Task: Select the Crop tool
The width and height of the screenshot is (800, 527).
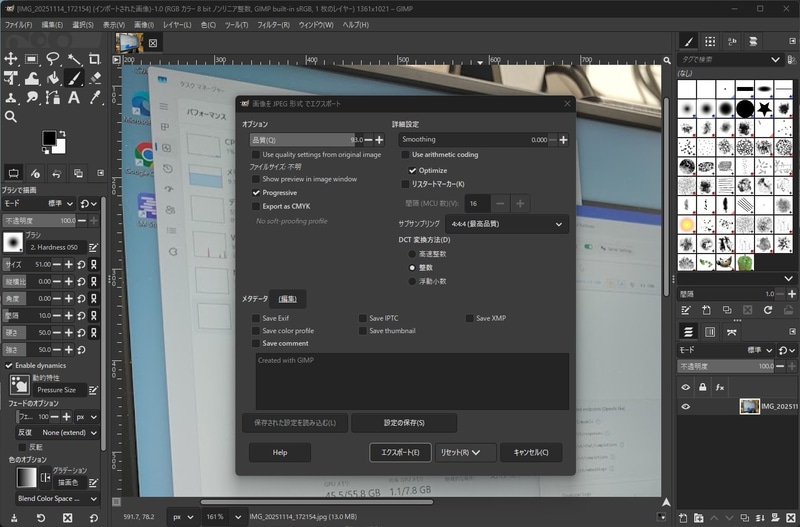Action: (95, 59)
